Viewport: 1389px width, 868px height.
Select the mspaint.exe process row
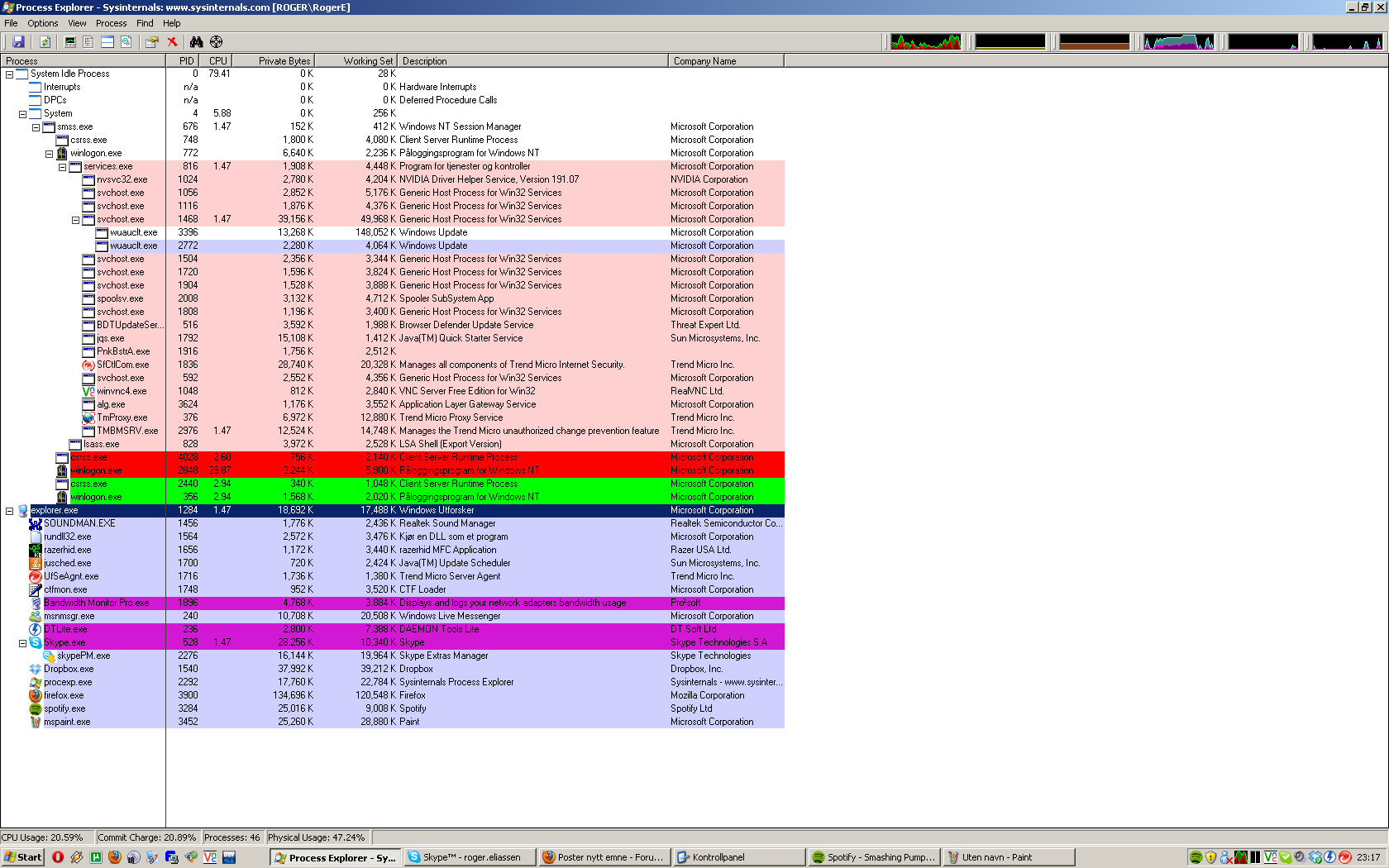392,722
